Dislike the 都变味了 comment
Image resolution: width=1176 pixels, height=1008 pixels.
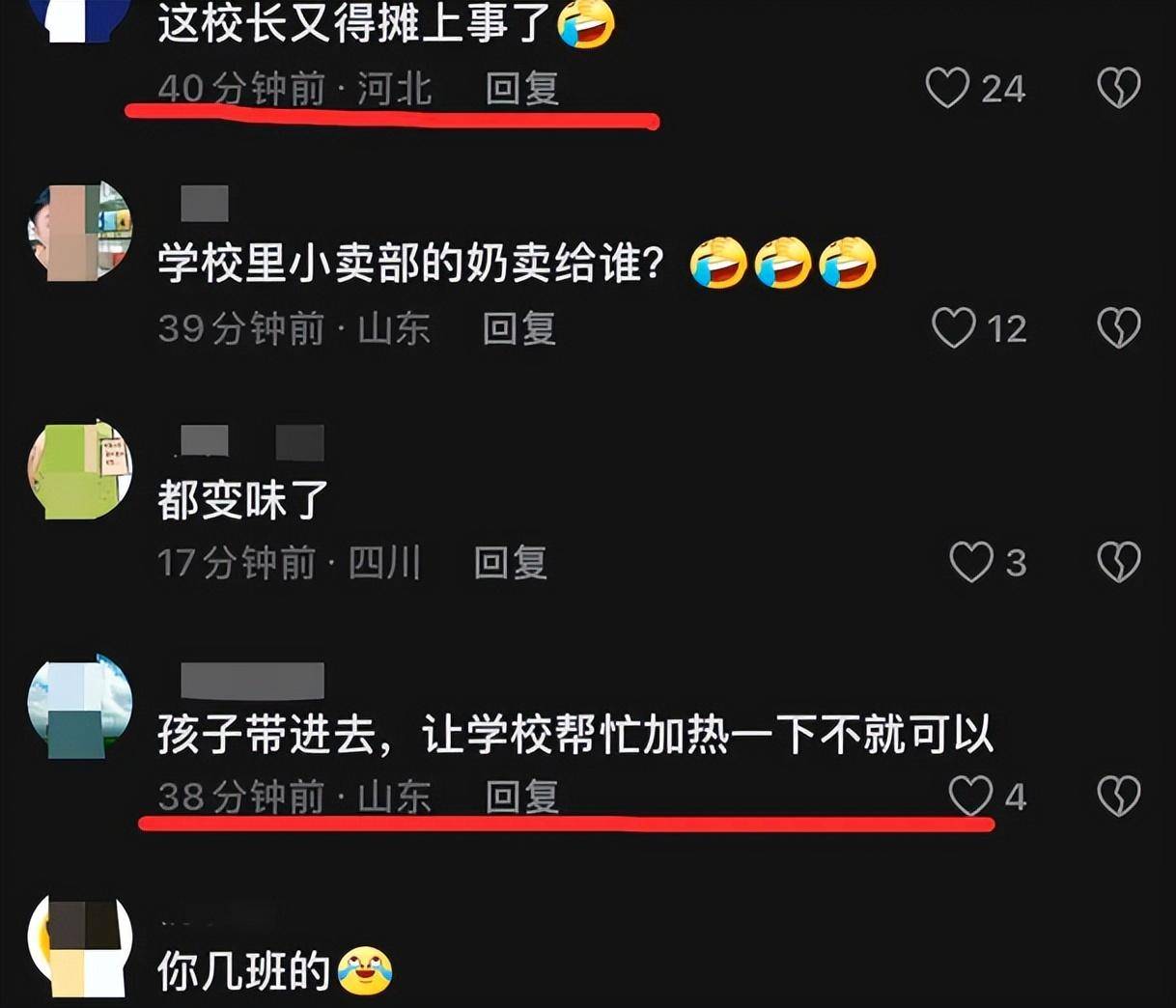[1119, 562]
